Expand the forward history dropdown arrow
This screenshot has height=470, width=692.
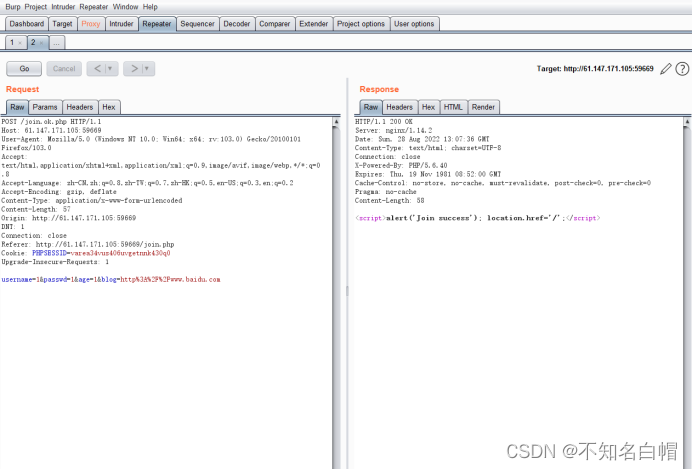point(147,68)
